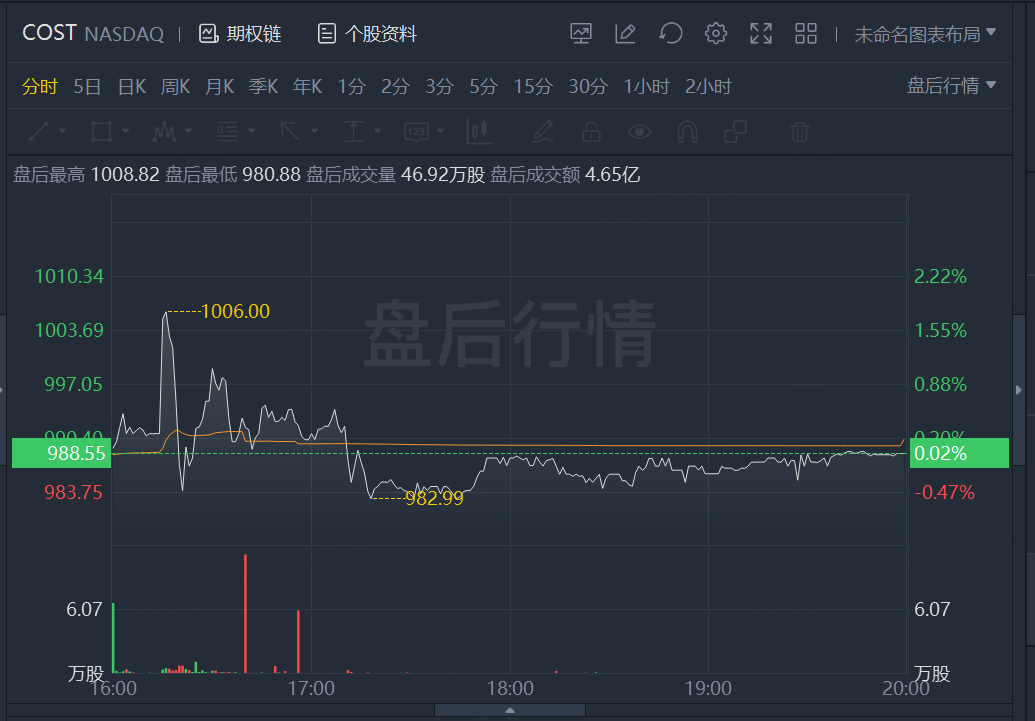
Task: Switch to the 日K daily candlestick tab
Action: point(131,86)
